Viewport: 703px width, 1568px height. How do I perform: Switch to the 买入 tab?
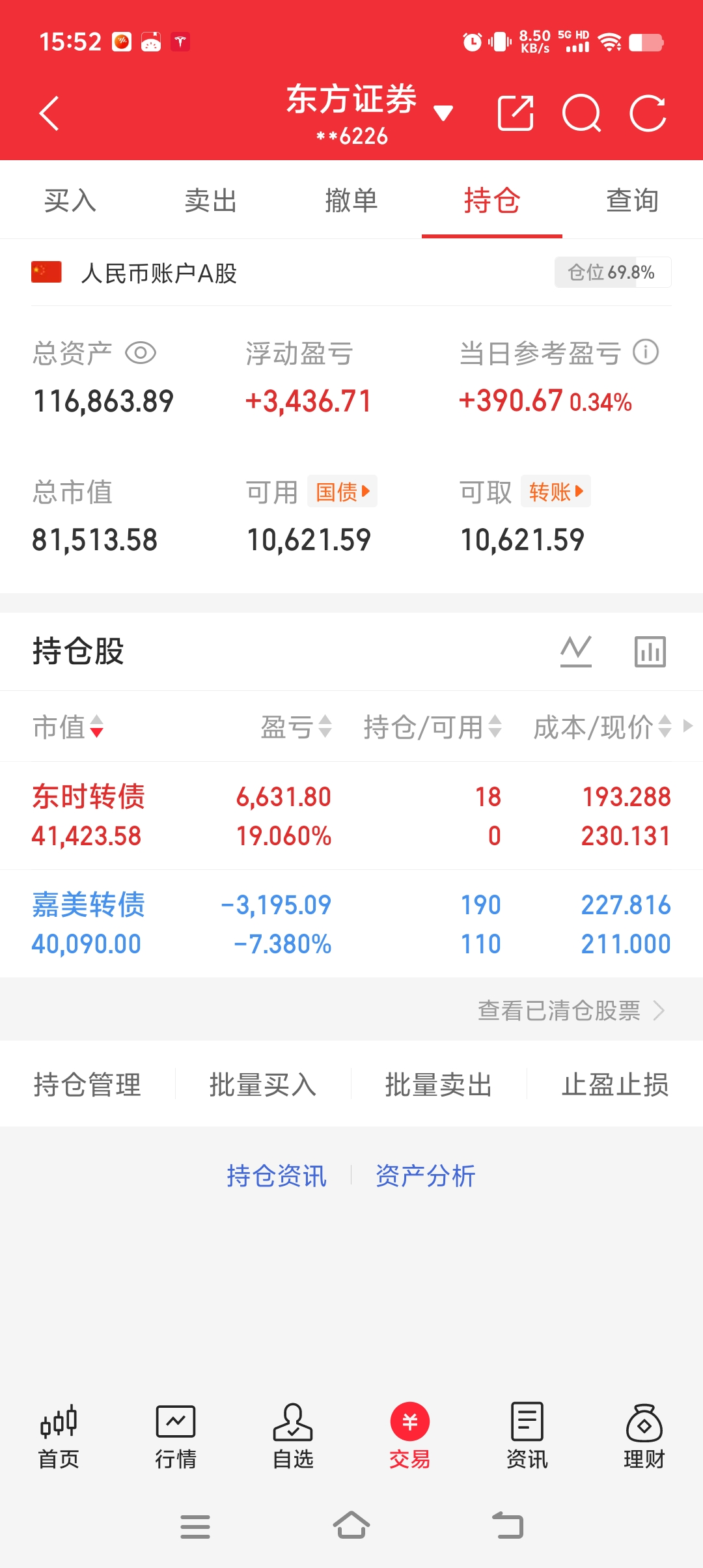pyautogui.click(x=70, y=200)
